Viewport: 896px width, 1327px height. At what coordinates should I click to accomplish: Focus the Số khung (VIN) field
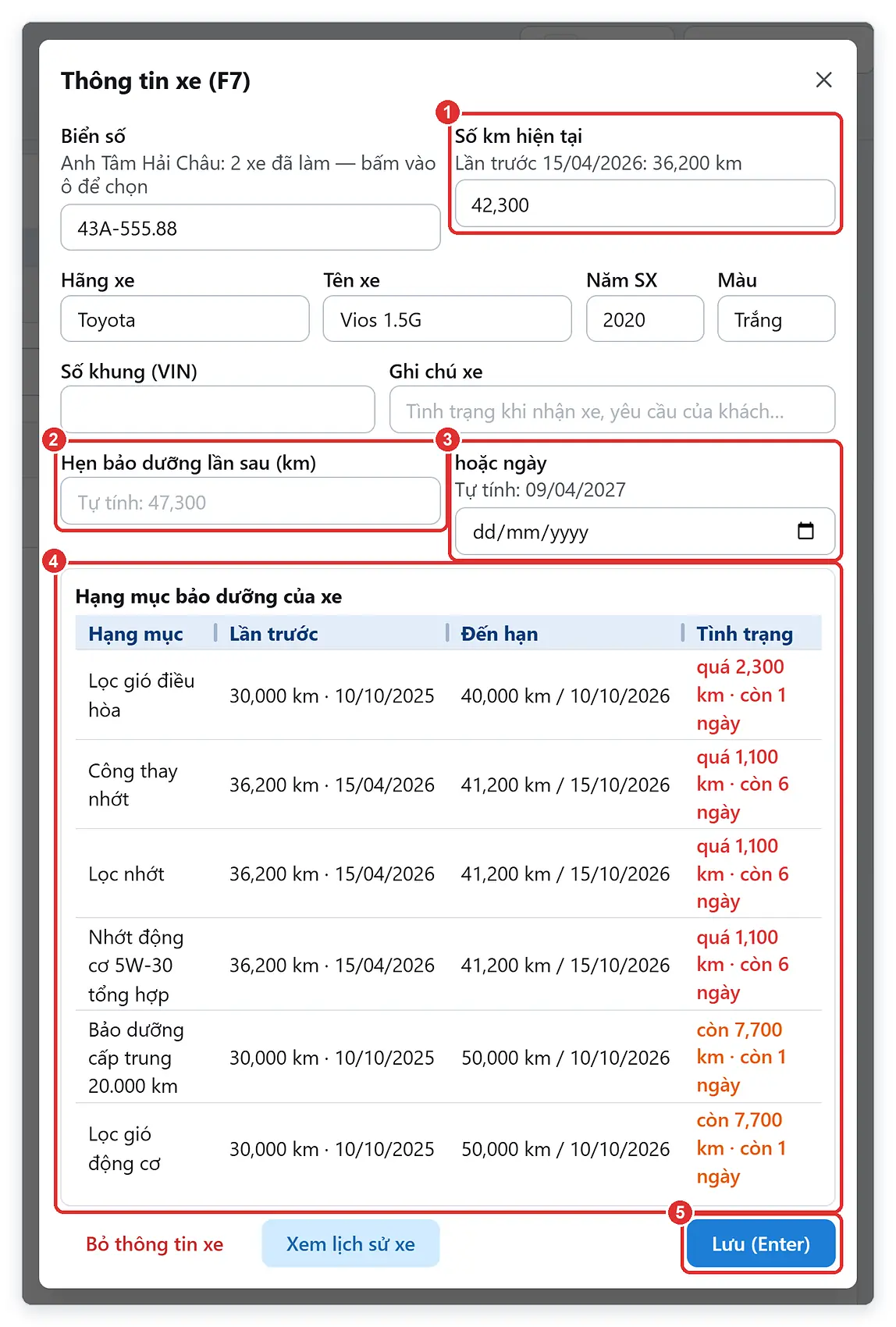click(218, 410)
